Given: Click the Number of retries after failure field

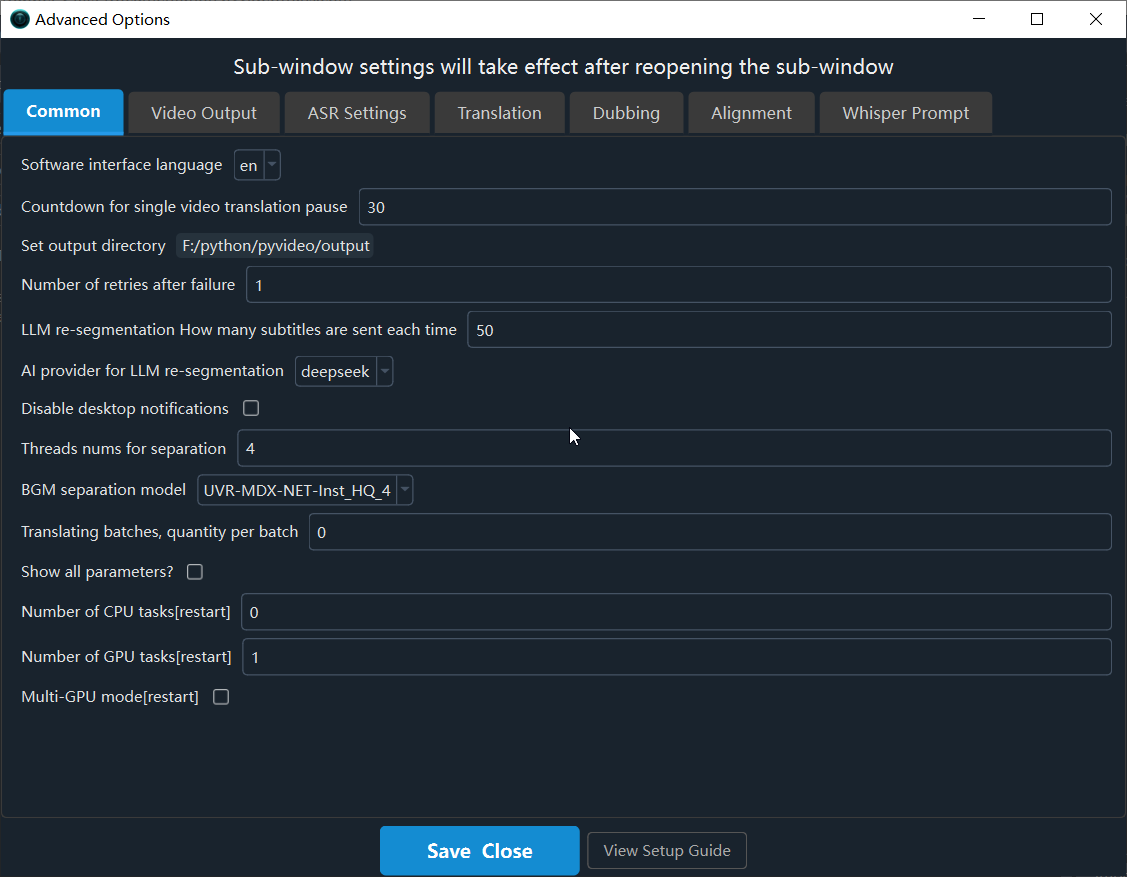Looking at the screenshot, I should coord(679,285).
